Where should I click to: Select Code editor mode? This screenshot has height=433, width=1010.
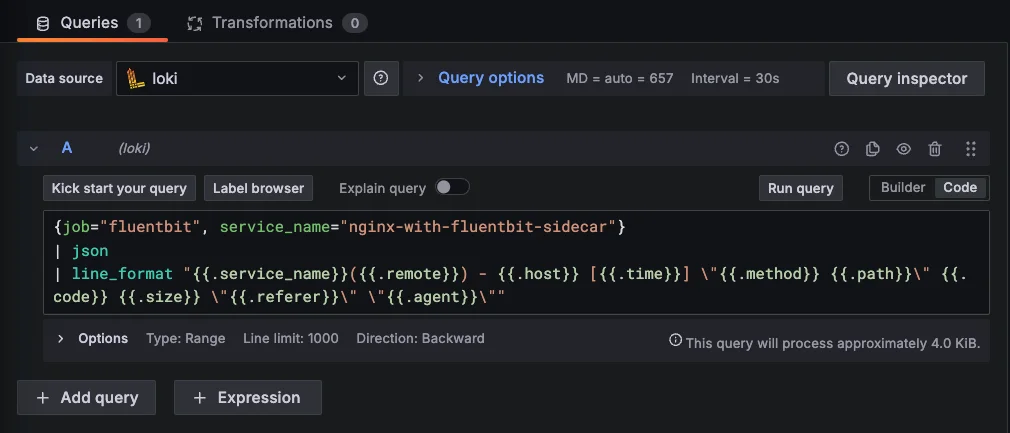point(960,187)
